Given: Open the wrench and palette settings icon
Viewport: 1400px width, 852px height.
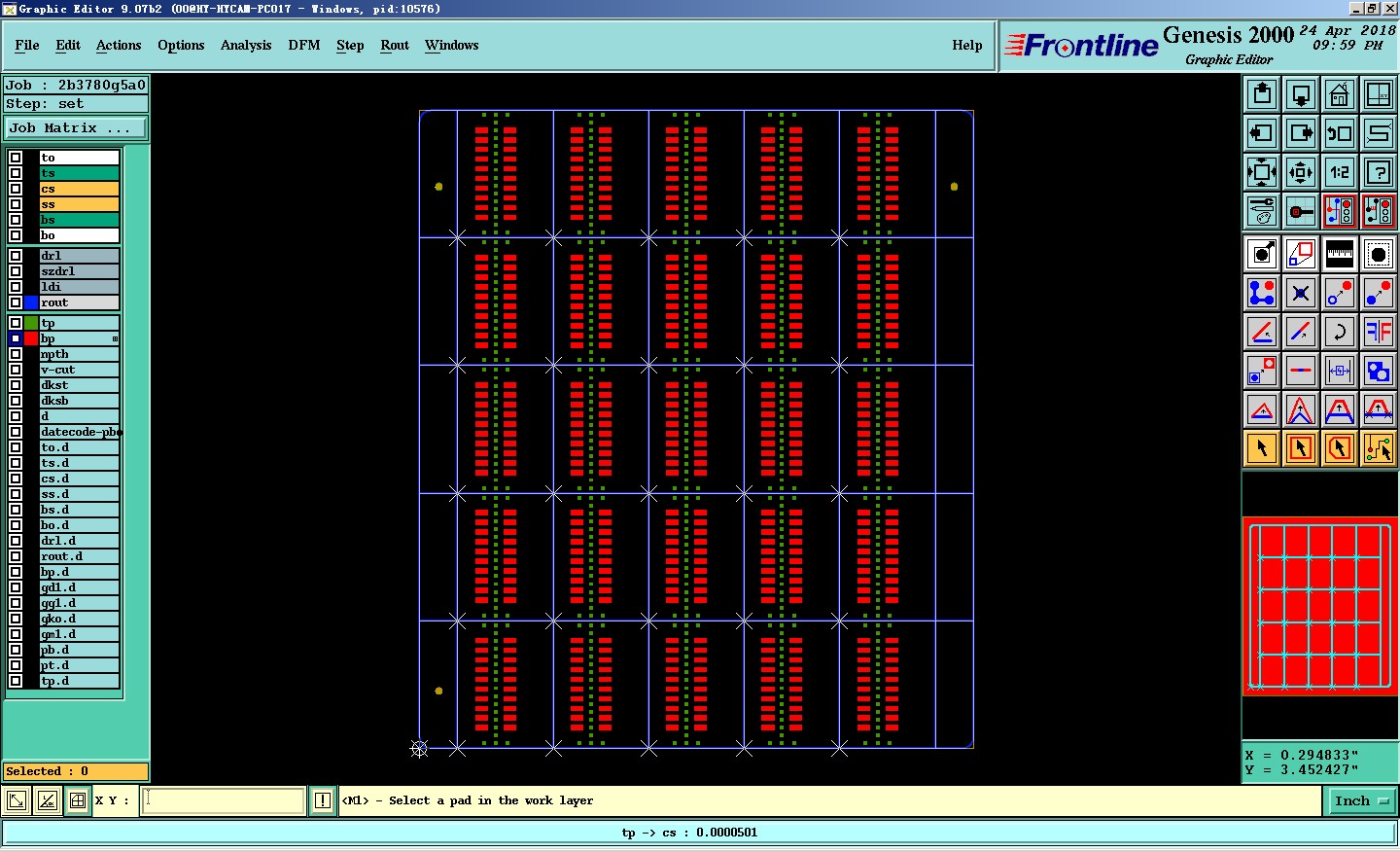Looking at the screenshot, I should click(x=1262, y=211).
